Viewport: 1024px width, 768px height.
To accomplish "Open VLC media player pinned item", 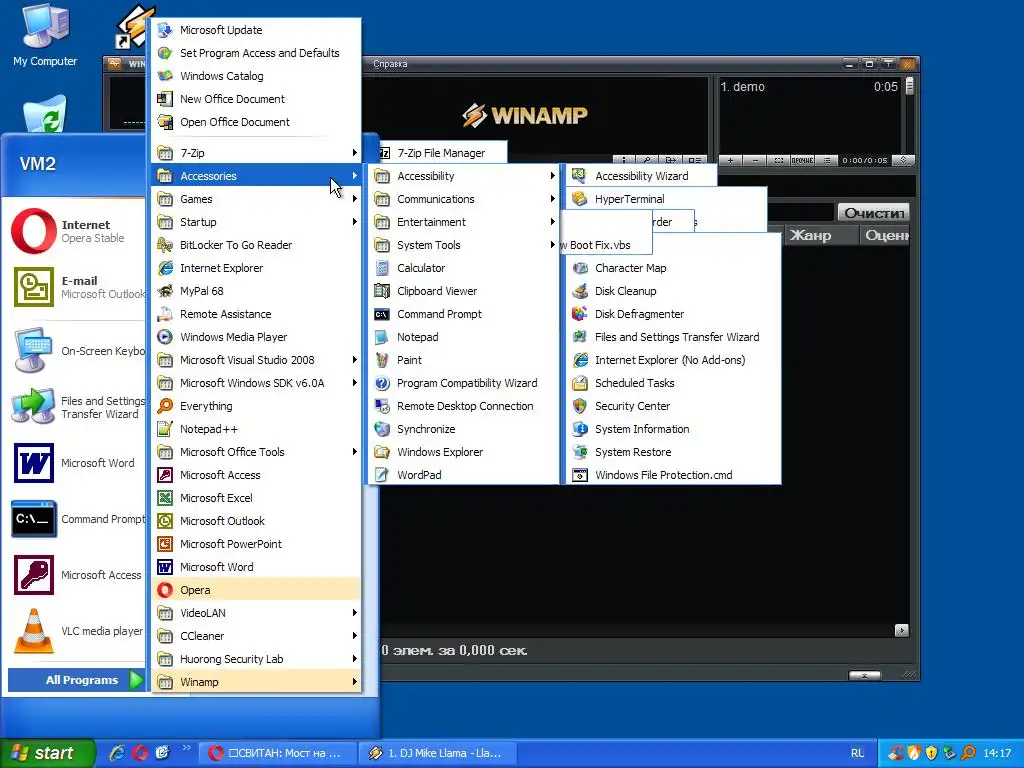I will tap(75, 631).
